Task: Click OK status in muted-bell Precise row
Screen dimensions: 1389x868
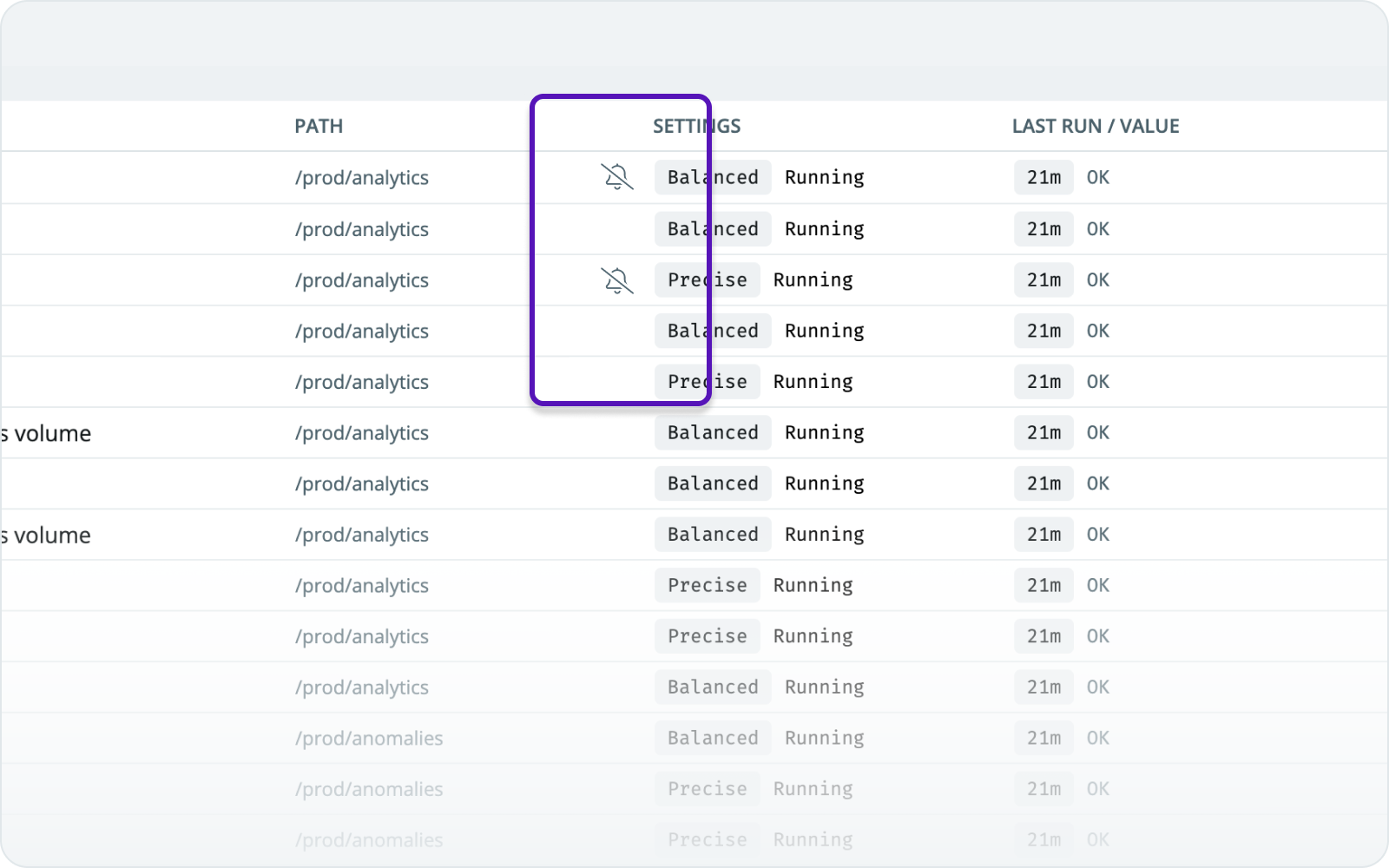Action: click(1098, 279)
